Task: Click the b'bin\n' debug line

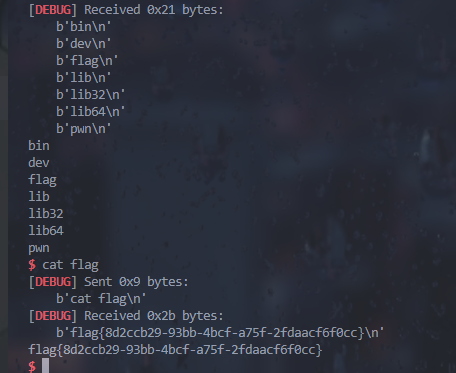Action: [83, 27]
